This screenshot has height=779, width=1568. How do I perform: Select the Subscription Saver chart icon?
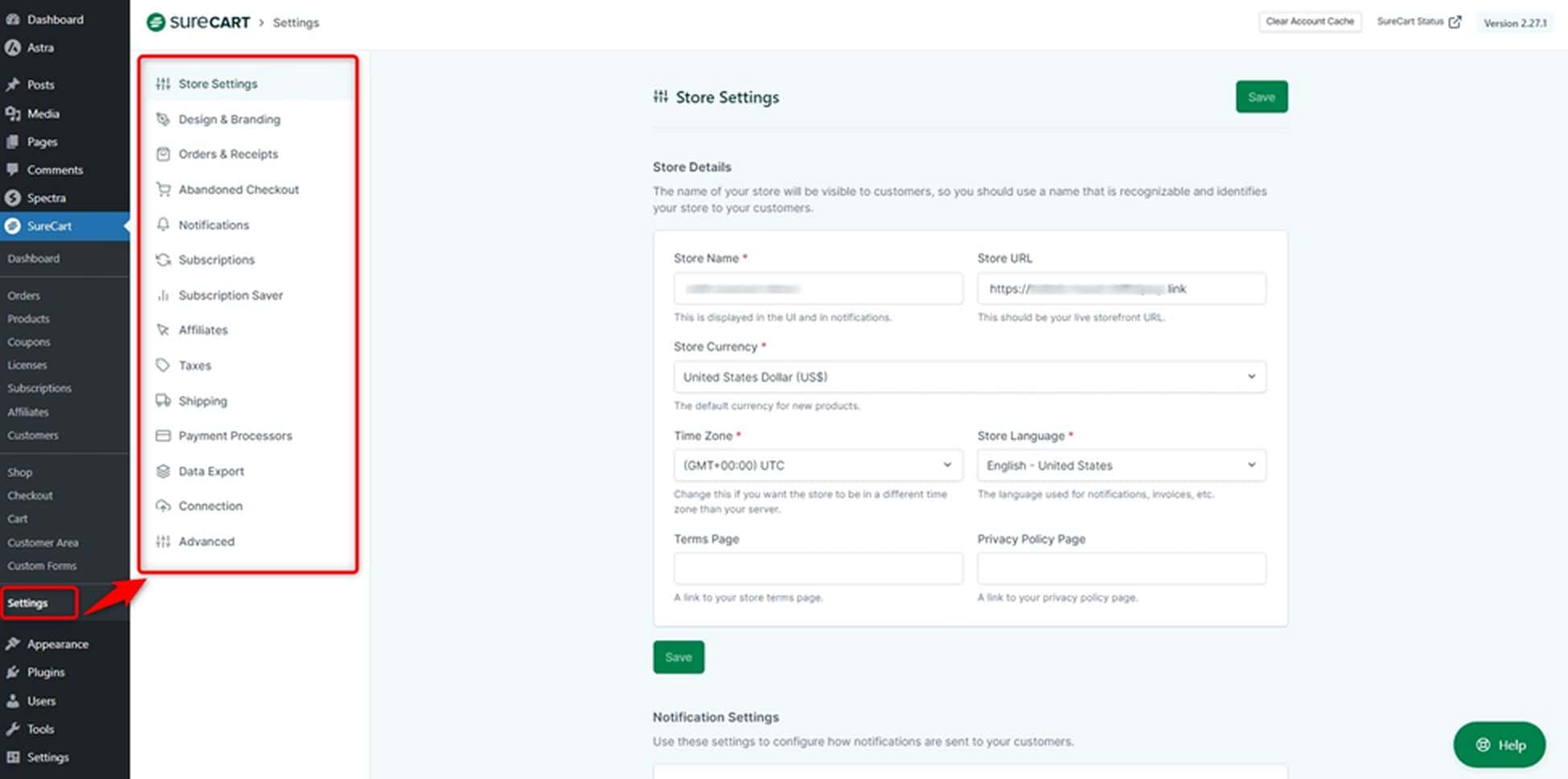point(163,295)
